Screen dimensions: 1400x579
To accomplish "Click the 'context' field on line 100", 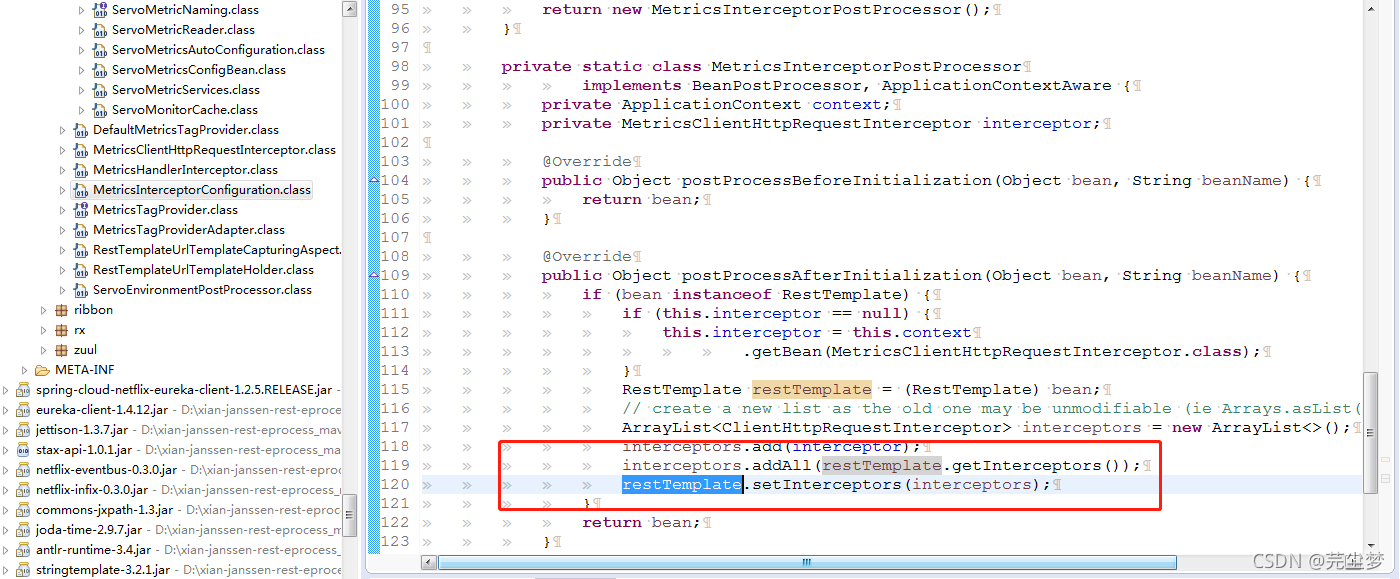I will click(847, 105).
